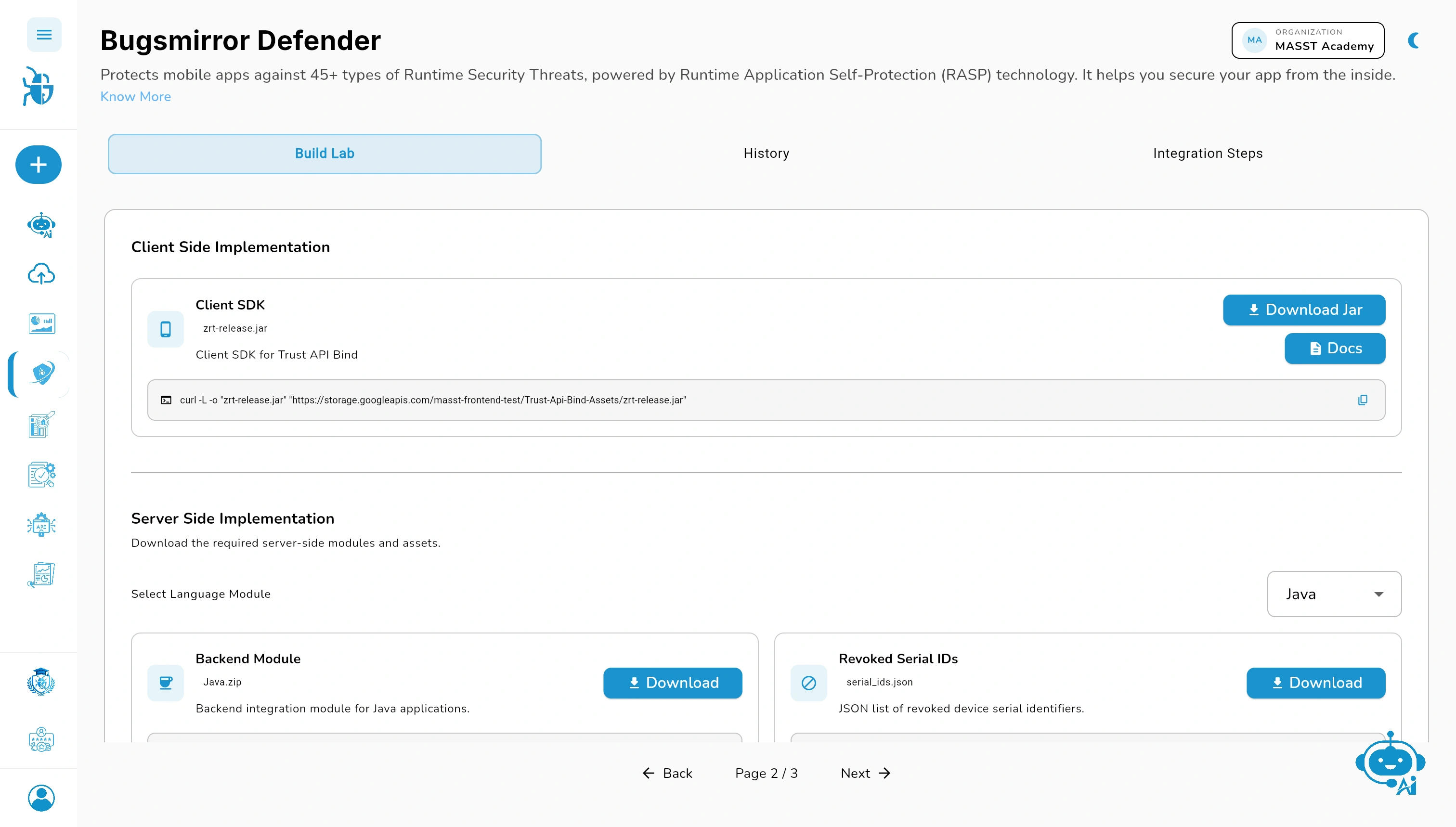Open the reports charts sidebar icon
Screen dimensions: 1456x827
41,575
